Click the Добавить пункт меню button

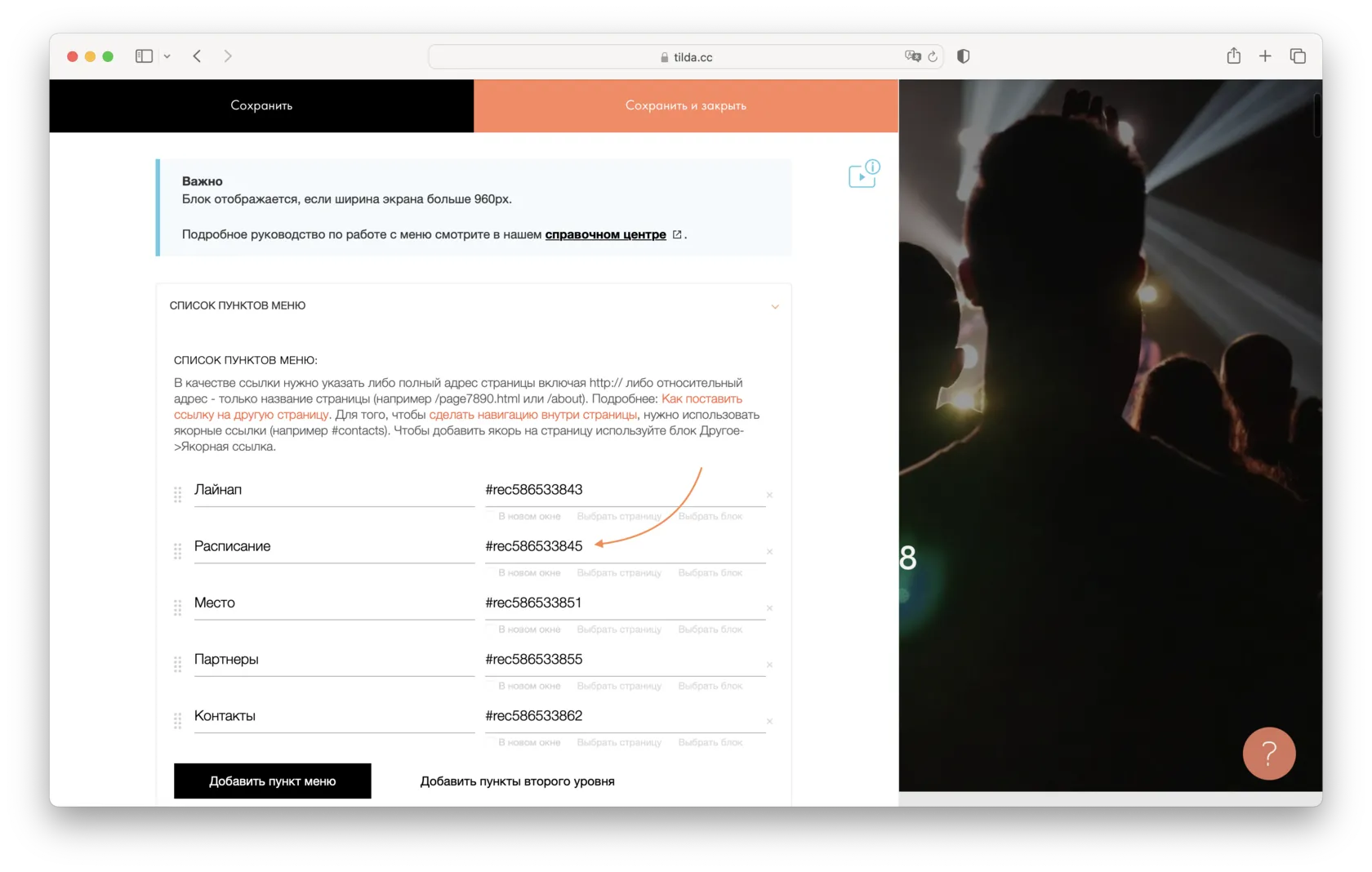tap(273, 781)
